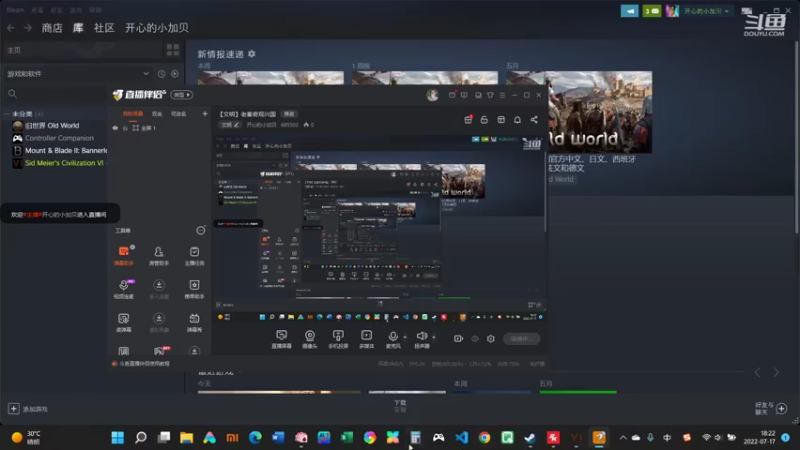This screenshot has width=800, height=450.
Task: Open 读弹幕 tool in the toolbox
Action: click(x=123, y=322)
